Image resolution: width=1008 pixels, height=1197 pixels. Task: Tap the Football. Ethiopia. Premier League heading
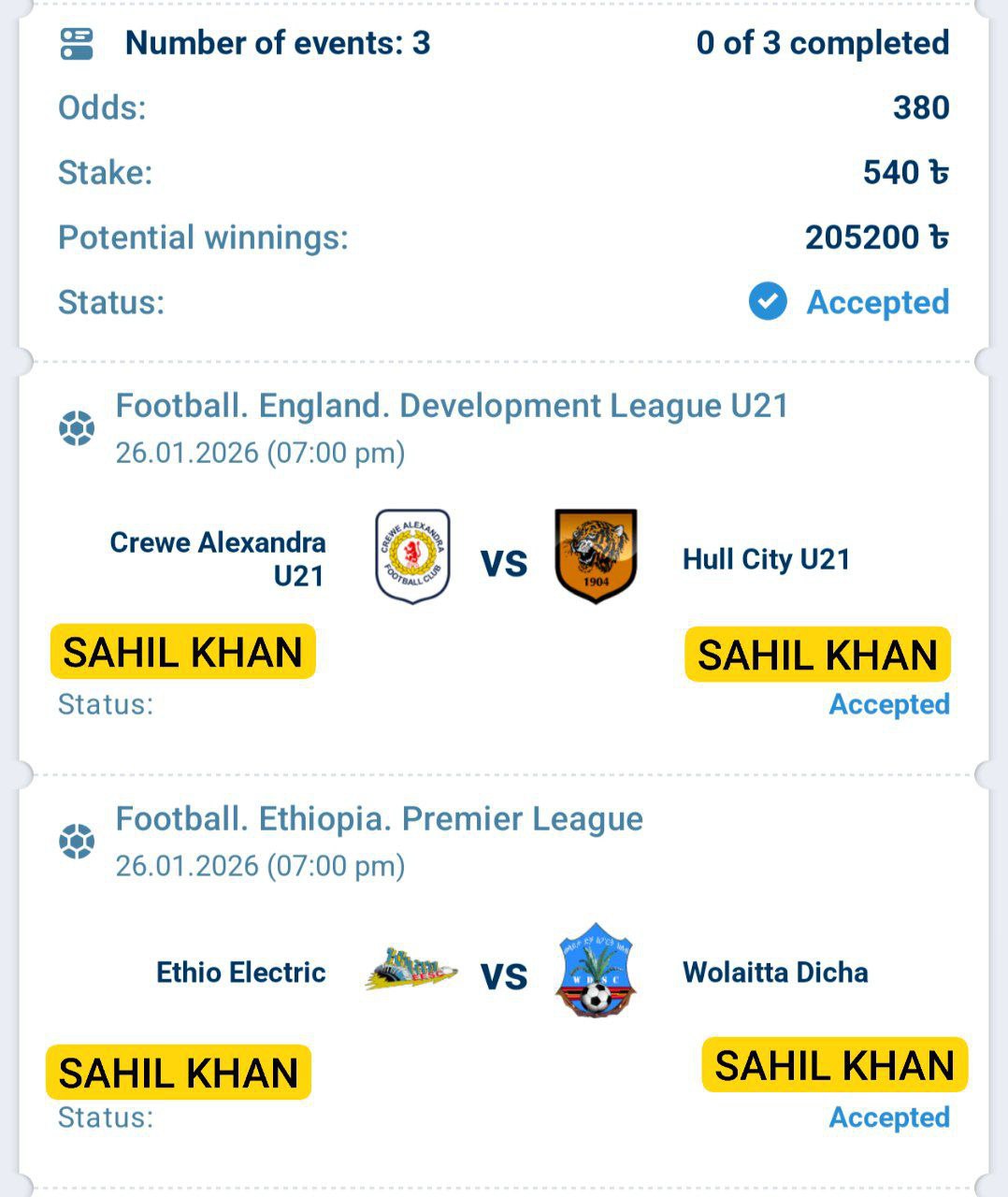379,819
